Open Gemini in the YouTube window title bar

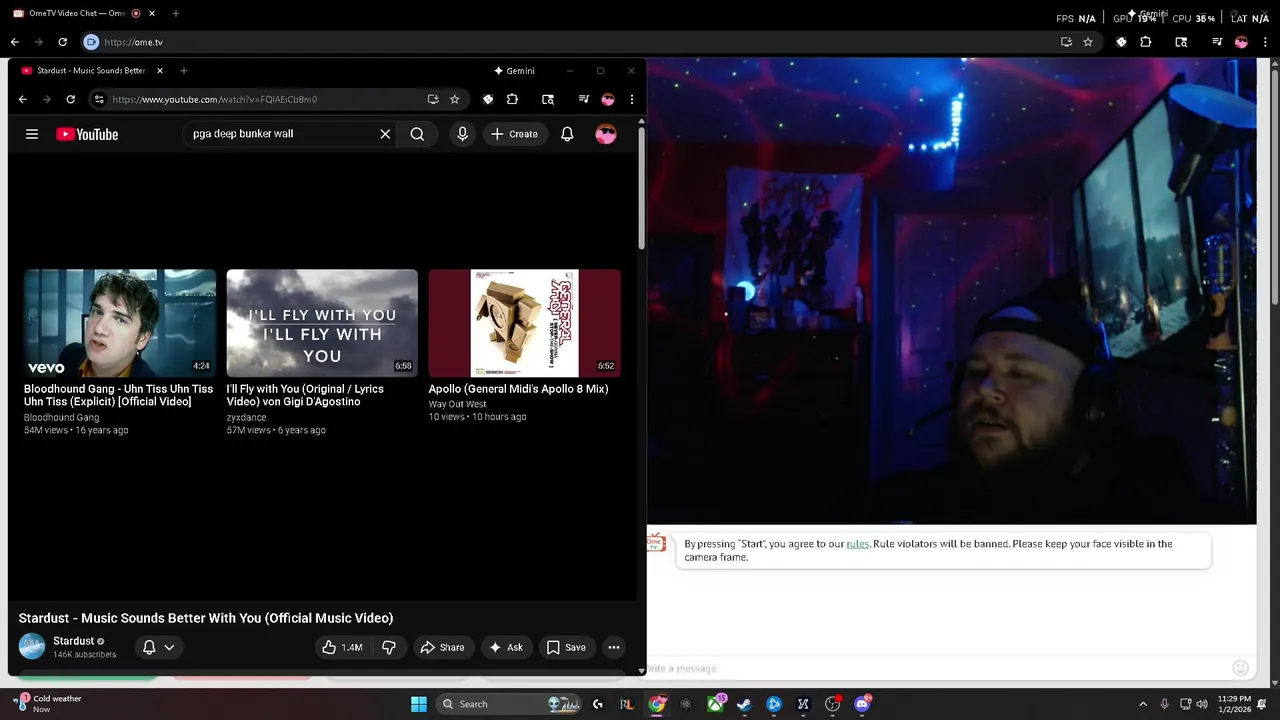pyautogui.click(x=514, y=71)
